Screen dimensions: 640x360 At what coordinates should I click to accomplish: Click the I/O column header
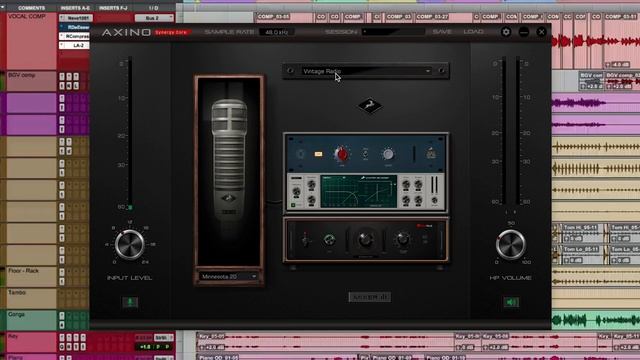(153, 8)
